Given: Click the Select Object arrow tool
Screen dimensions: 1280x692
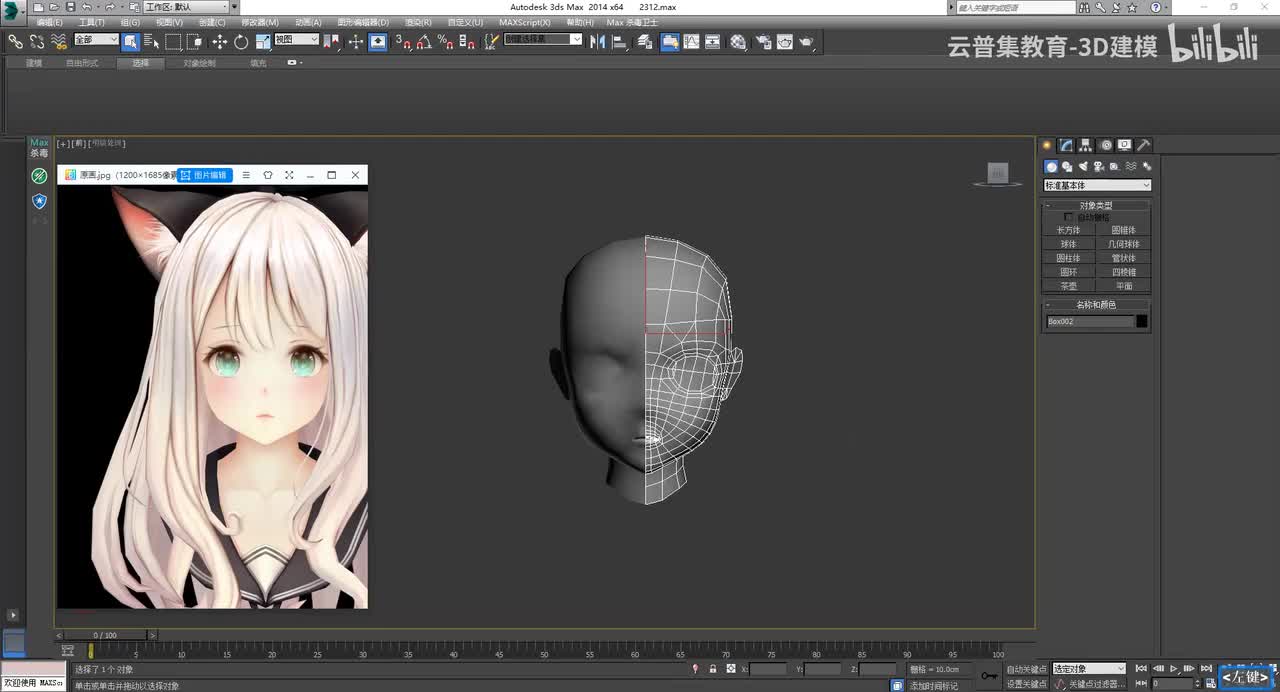Looking at the screenshot, I should click(x=130, y=42).
